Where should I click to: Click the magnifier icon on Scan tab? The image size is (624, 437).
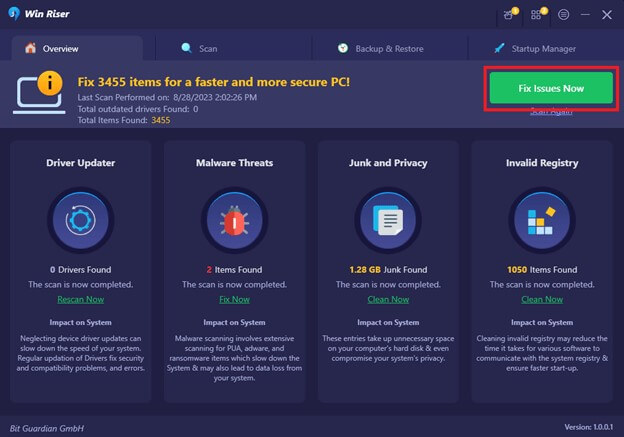(x=186, y=48)
